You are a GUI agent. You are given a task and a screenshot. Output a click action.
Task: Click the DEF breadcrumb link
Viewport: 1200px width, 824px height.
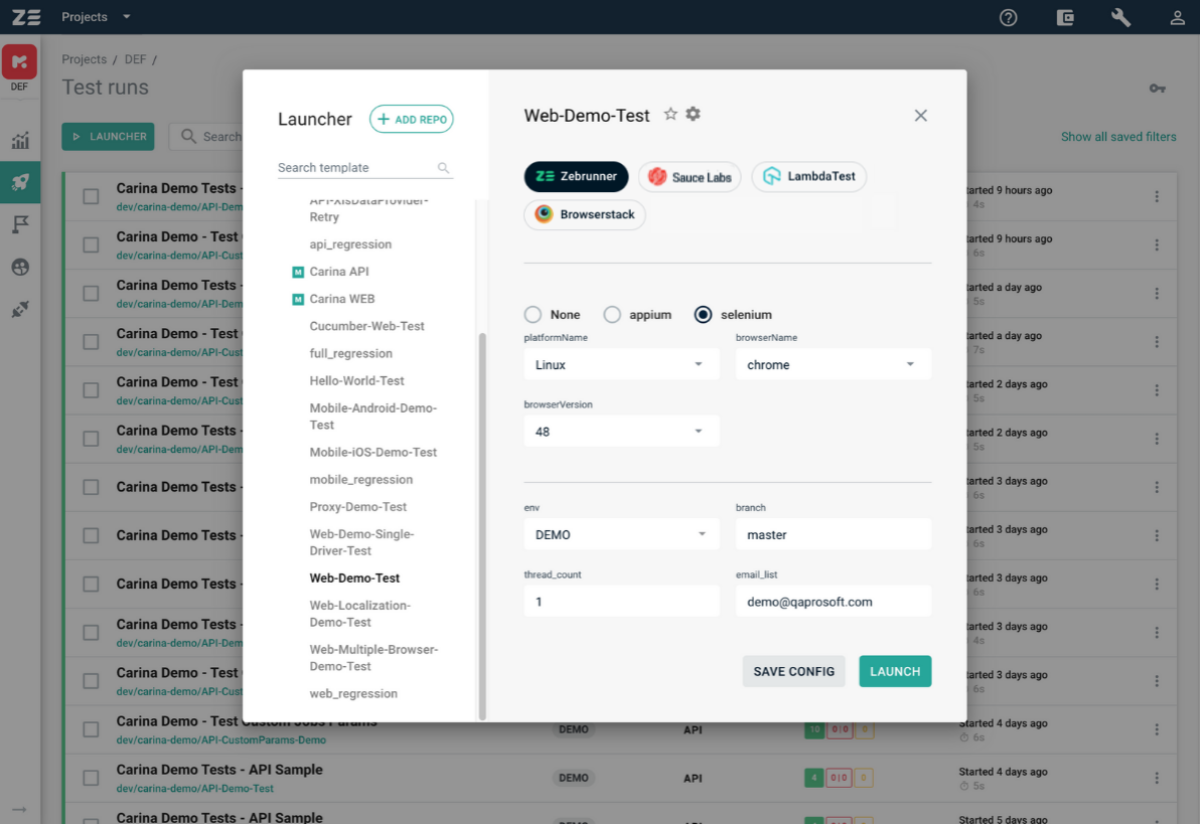135,60
